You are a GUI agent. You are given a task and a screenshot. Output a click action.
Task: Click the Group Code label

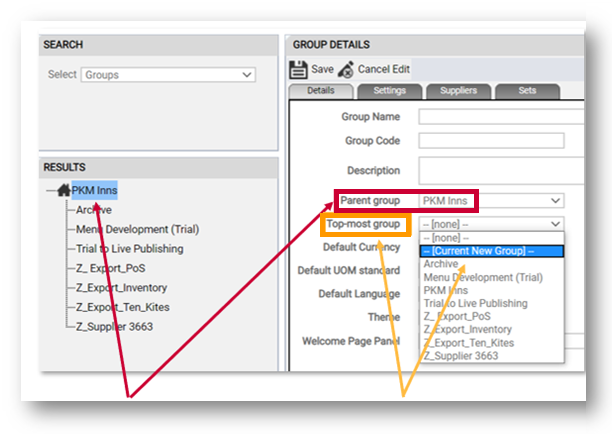point(372,141)
